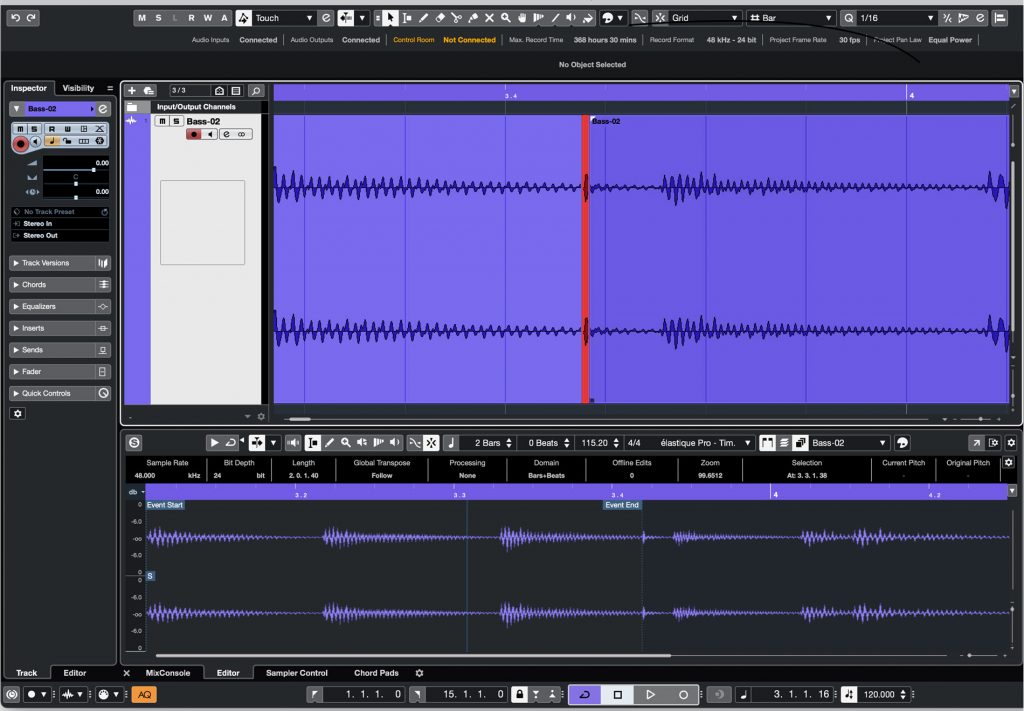Viewport: 1024px width, 711px height.
Task: Select the Glue tool
Action: click(473, 18)
